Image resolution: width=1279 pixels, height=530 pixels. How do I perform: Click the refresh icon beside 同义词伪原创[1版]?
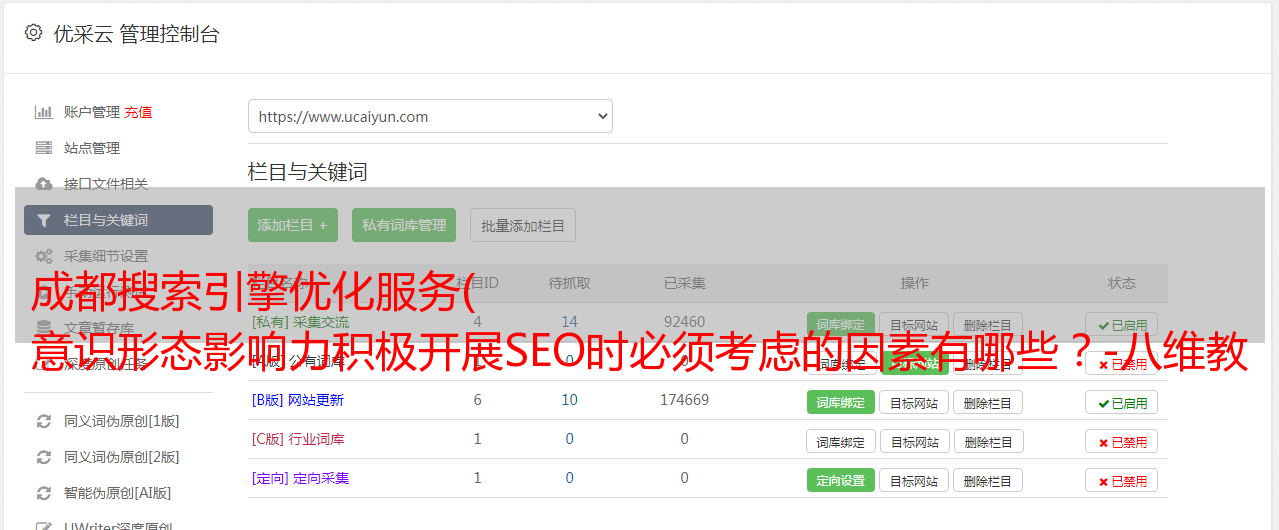[43, 421]
